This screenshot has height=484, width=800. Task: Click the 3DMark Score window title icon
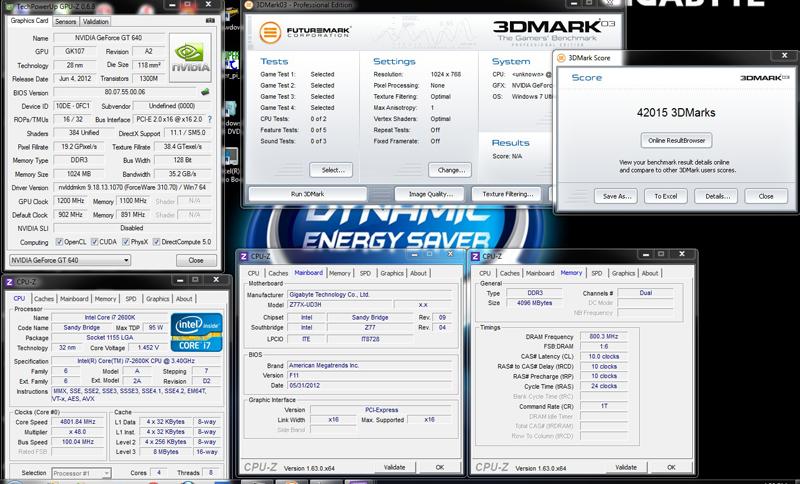(x=562, y=58)
